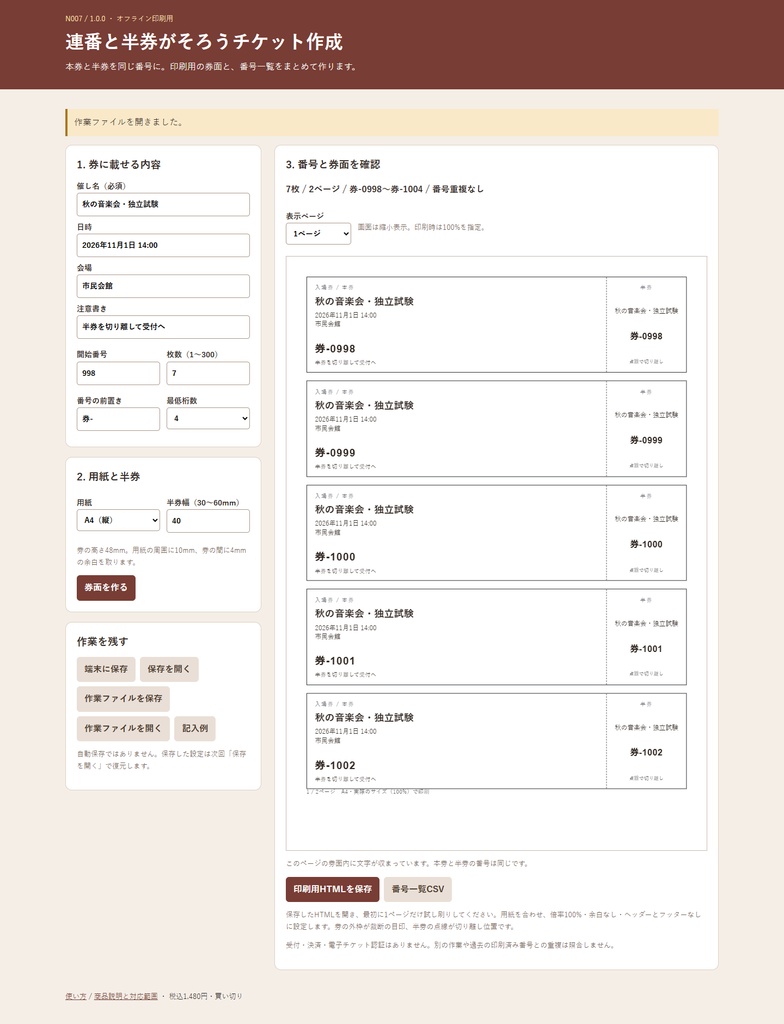
Task: Open the 商品説明と対応範囲 footer link
Action: (x=126, y=997)
